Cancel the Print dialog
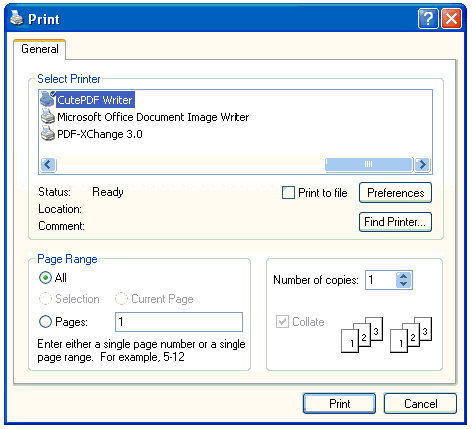The image size is (472, 429). pos(420,404)
